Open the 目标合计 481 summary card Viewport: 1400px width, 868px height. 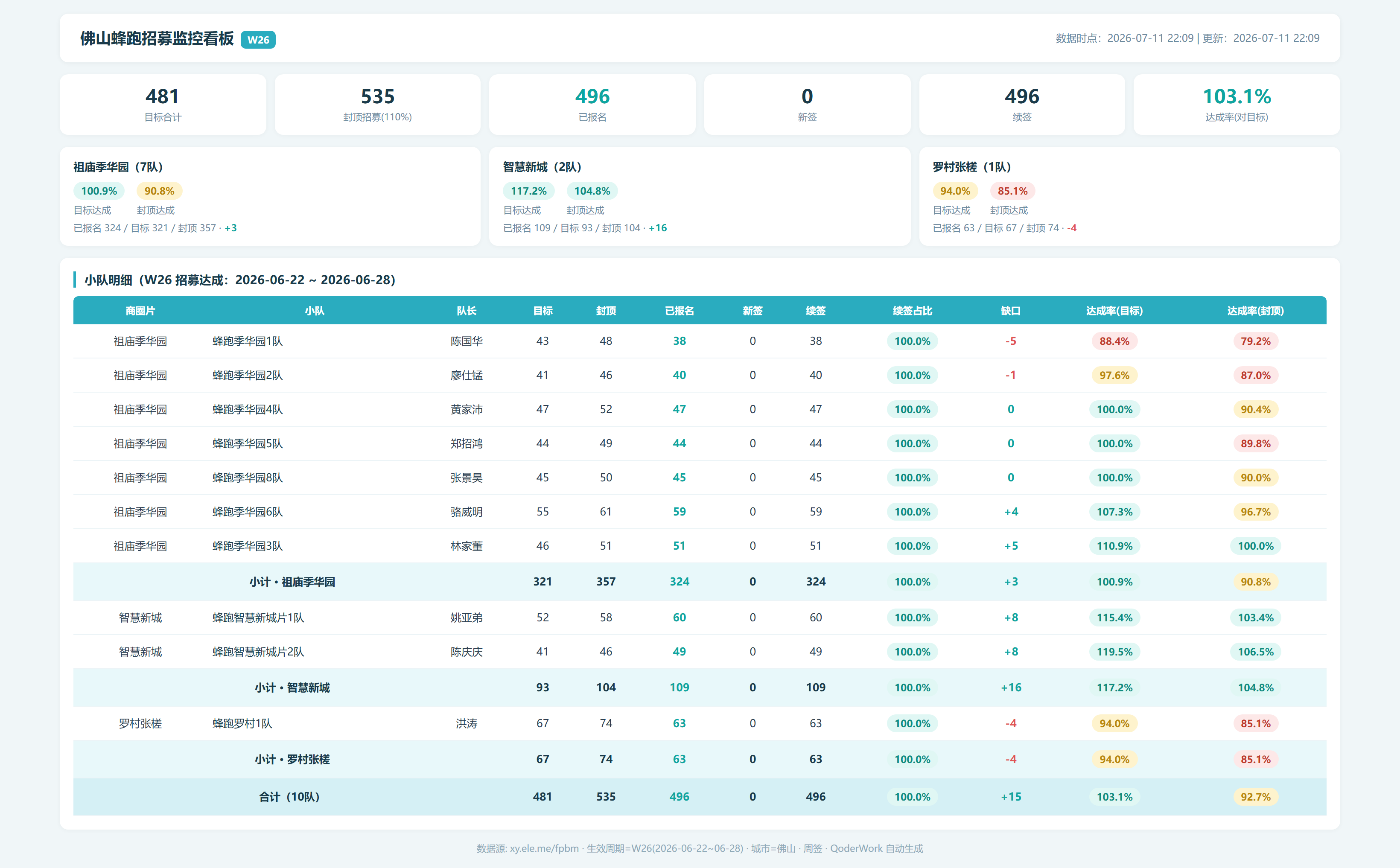[x=163, y=105]
